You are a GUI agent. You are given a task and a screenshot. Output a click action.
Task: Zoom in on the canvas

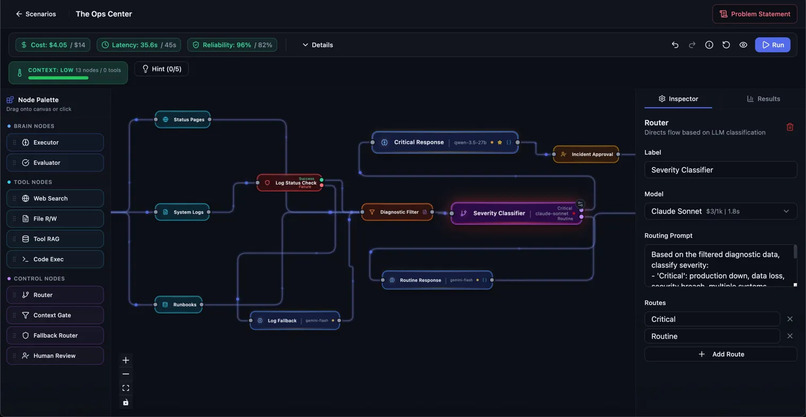coord(125,360)
